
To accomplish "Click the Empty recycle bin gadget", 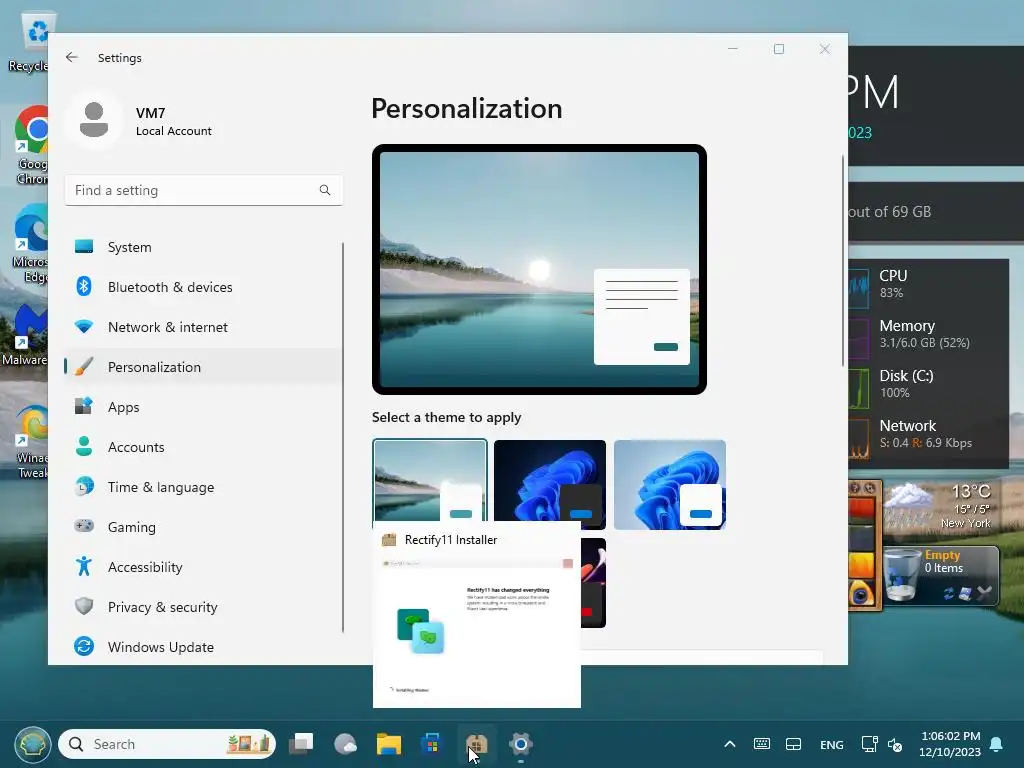I will point(941,575).
